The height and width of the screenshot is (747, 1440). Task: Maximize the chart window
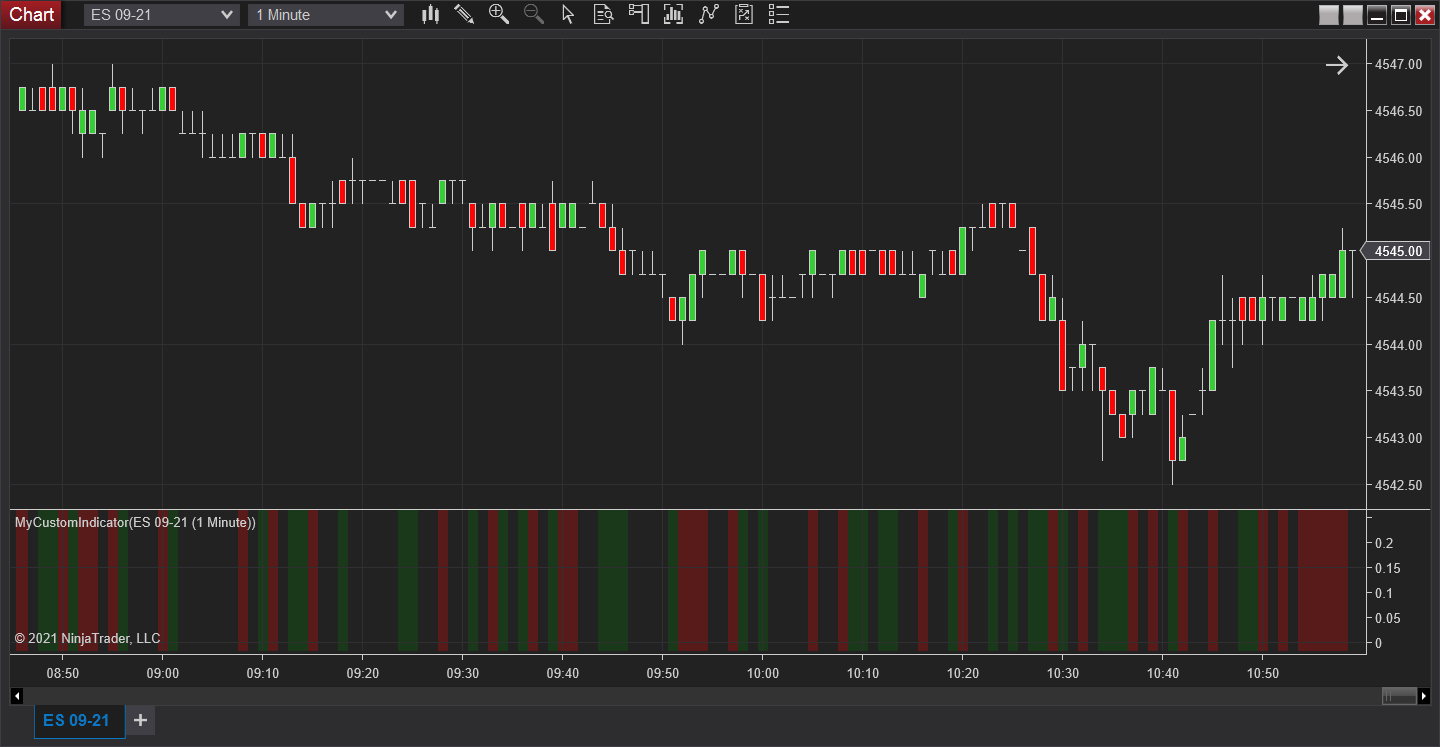point(1401,15)
